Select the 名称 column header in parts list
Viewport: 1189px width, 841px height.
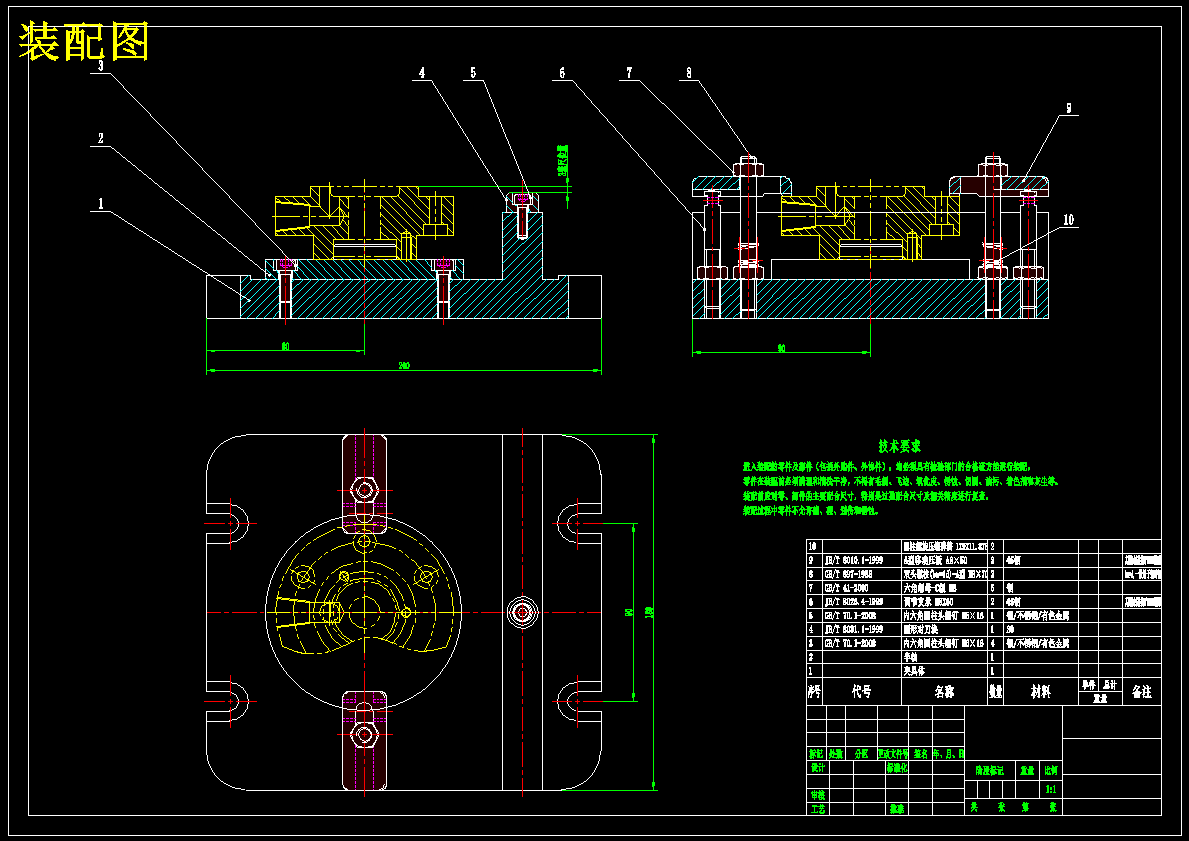pos(944,692)
